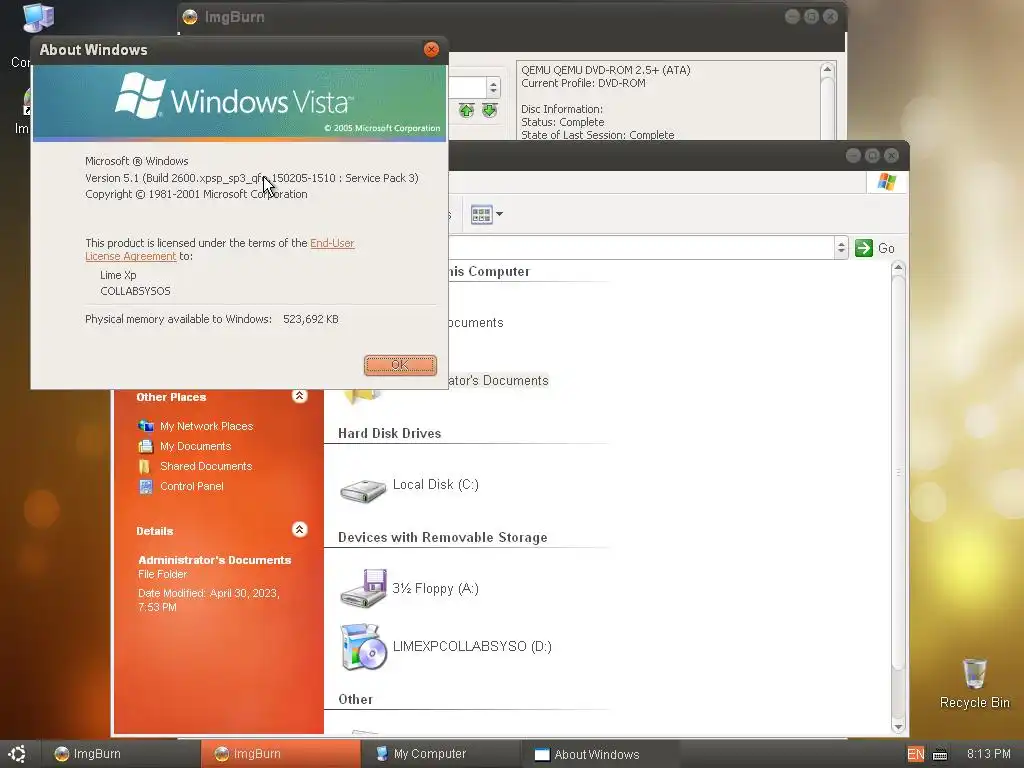
Task: Click the QEMU DVD-ROM info text in ImgBurn
Action: tap(605, 70)
